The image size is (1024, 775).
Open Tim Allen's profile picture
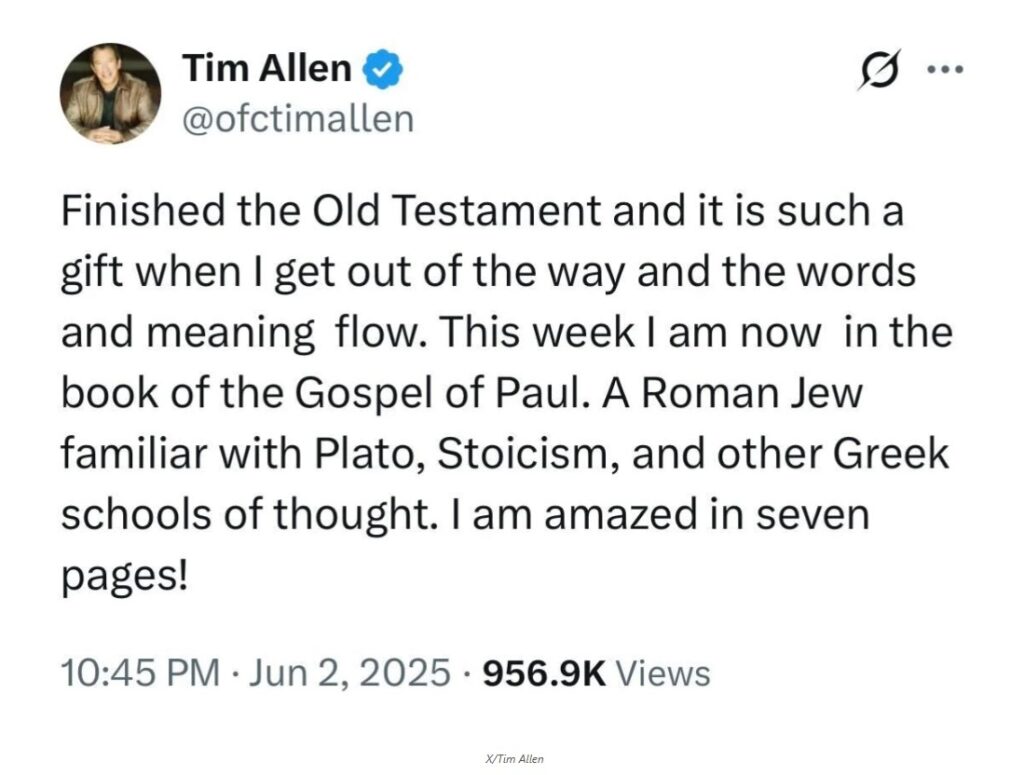[x=111, y=93]
